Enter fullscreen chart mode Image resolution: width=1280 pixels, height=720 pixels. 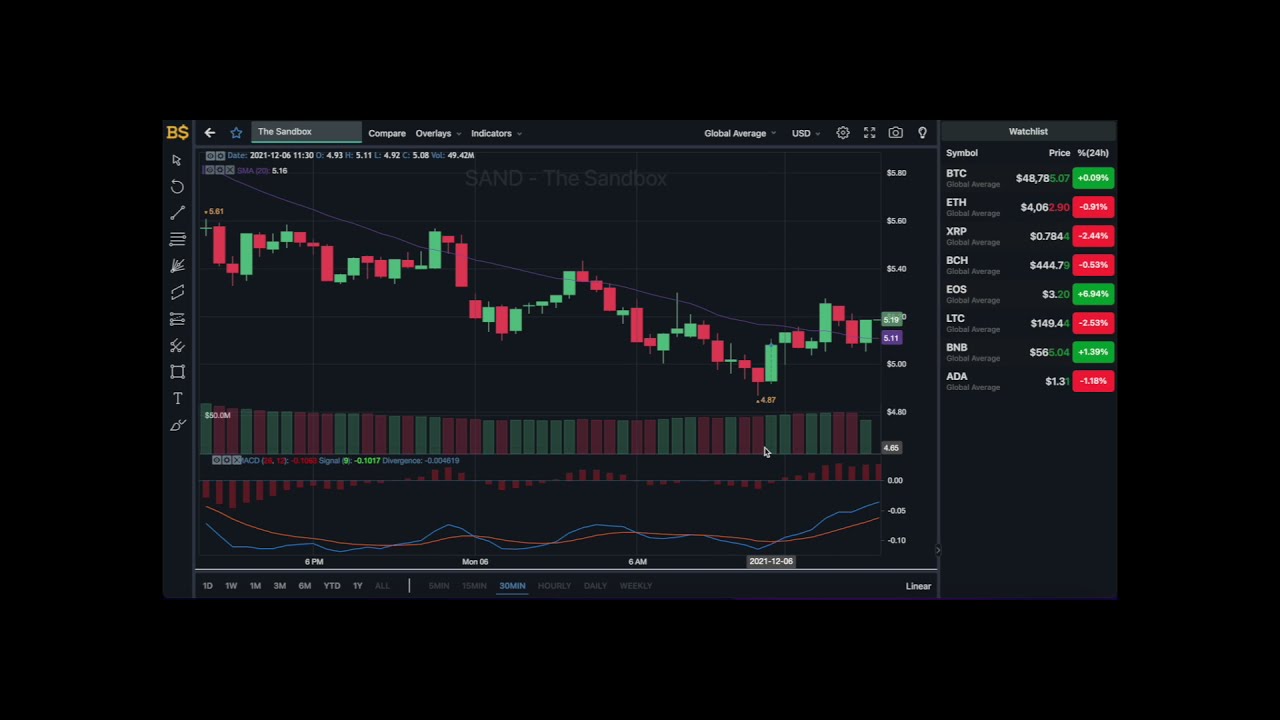tap(869, 133)
